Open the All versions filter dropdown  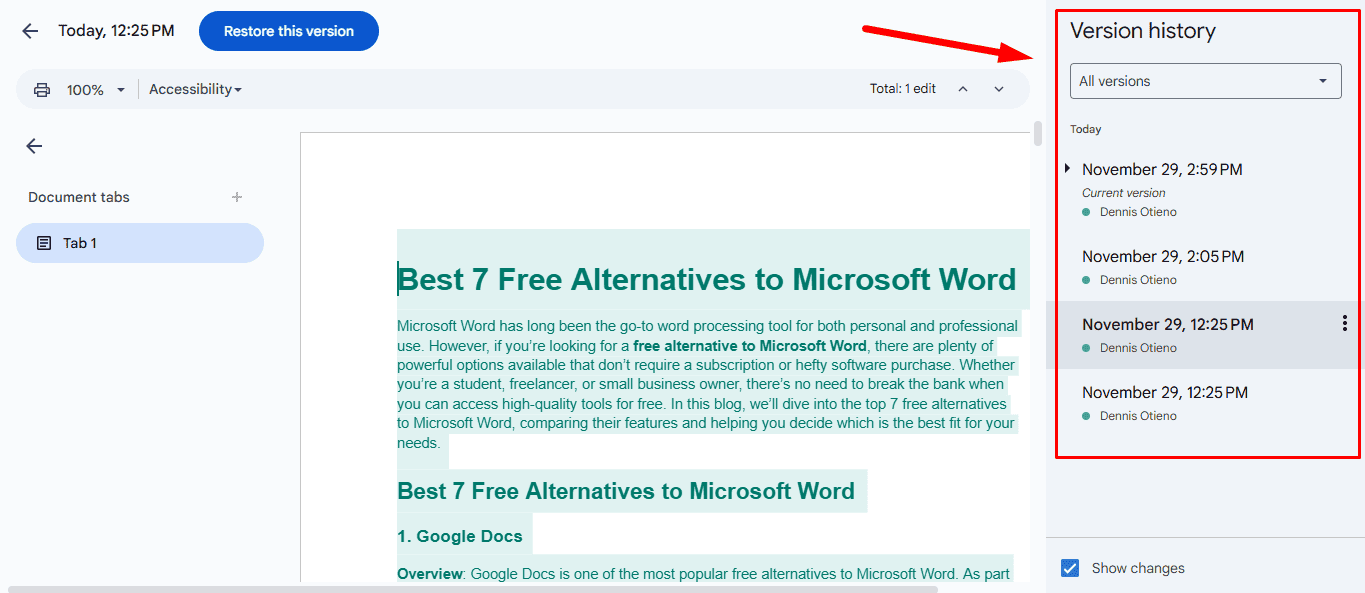1206,81
